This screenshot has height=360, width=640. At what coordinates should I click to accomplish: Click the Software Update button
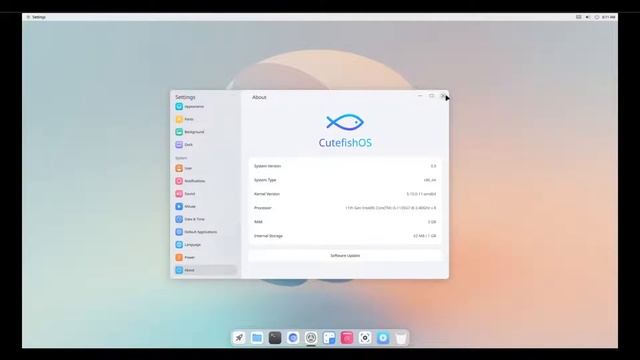point(345,256)
